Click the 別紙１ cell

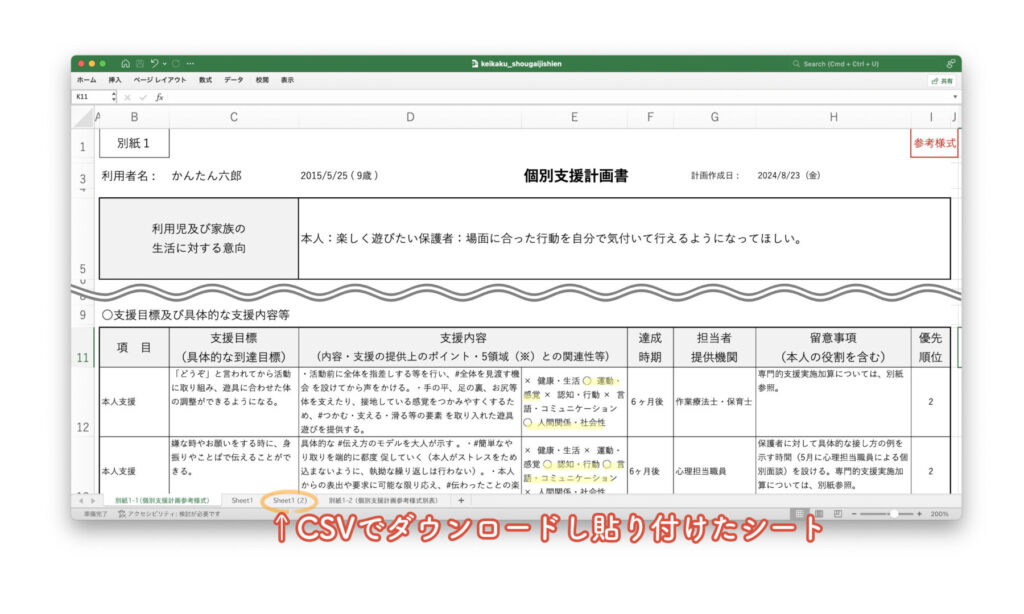tap(134, 143)
